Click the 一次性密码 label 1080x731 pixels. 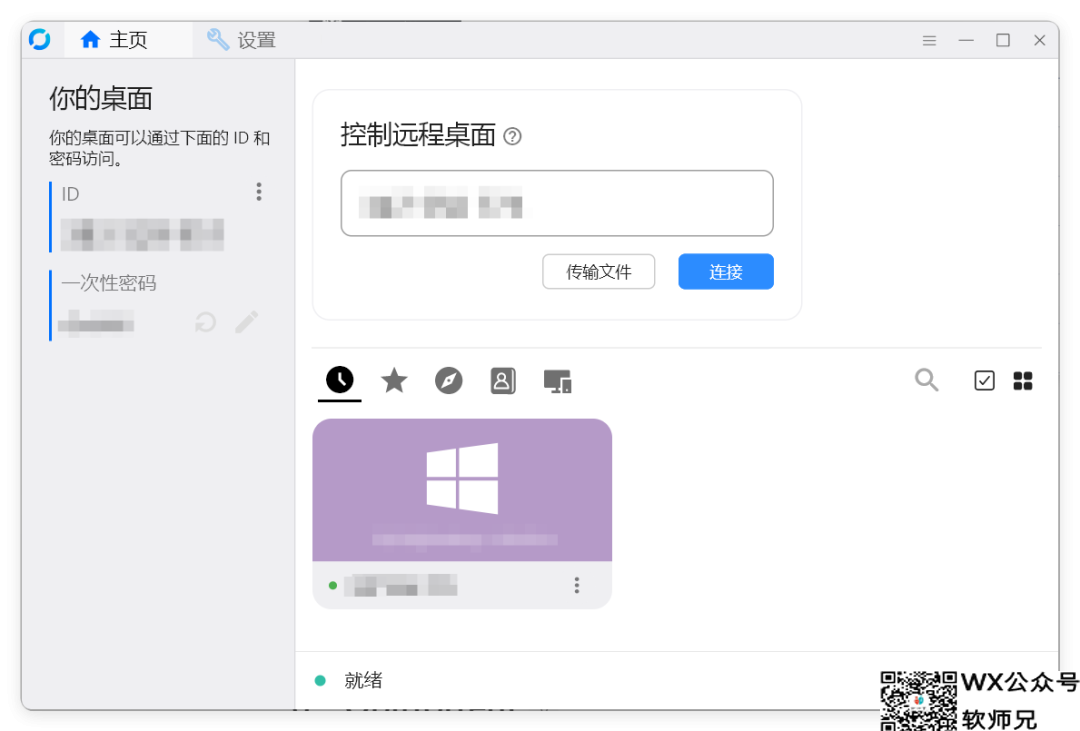tap(109, 283)
